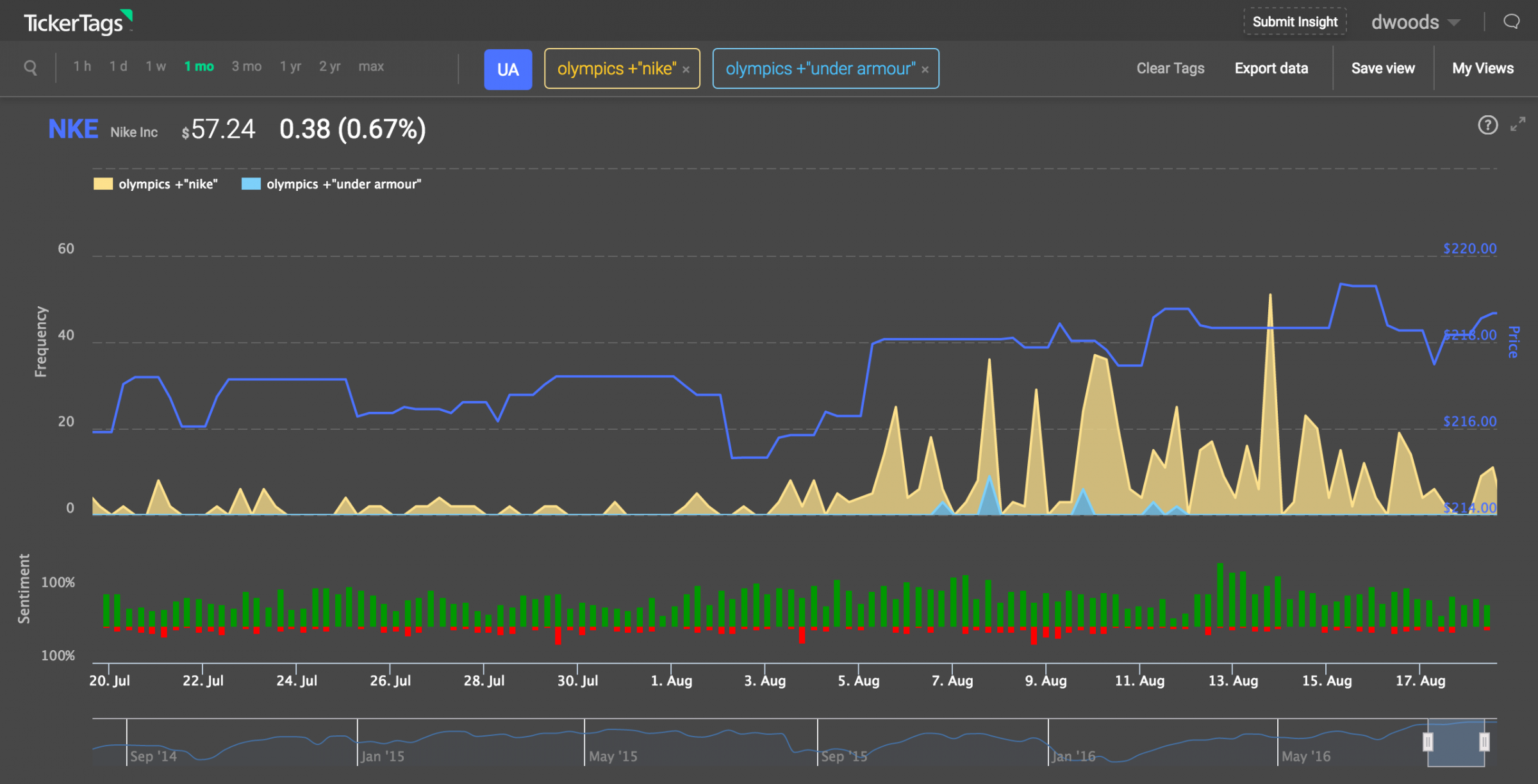Click the Frequency axis title

pos(41,342)
